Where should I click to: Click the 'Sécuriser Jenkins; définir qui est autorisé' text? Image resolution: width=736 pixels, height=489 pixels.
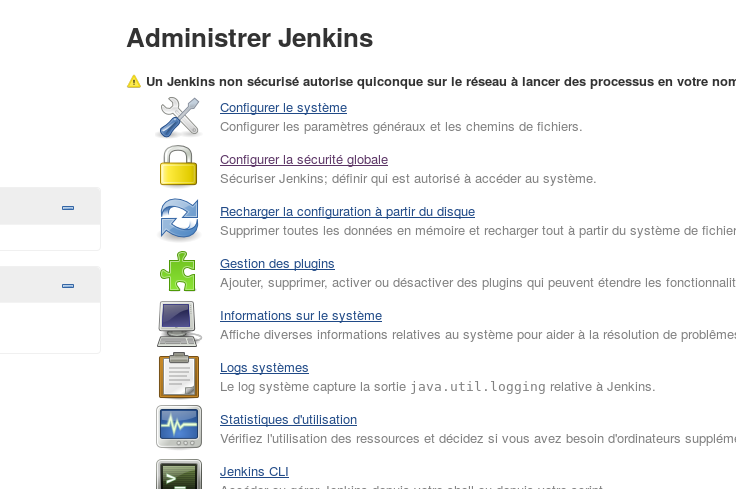pyautogui.click(x=408, y=179)
